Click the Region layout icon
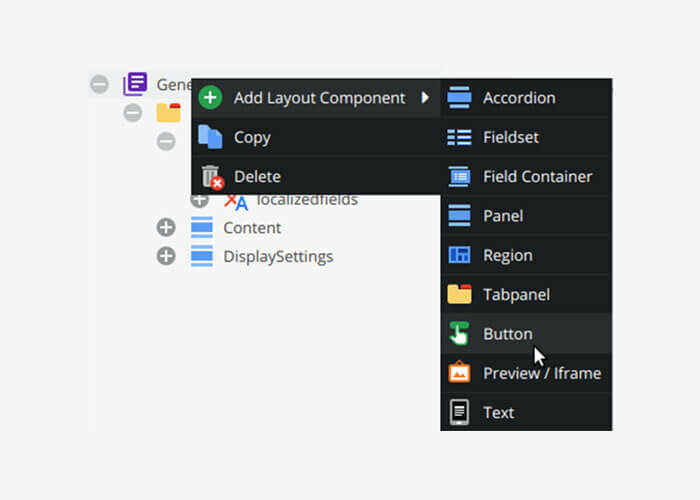The height and width of the screenshot is (500, 700). pyautogui.click(x=459, y=255)
